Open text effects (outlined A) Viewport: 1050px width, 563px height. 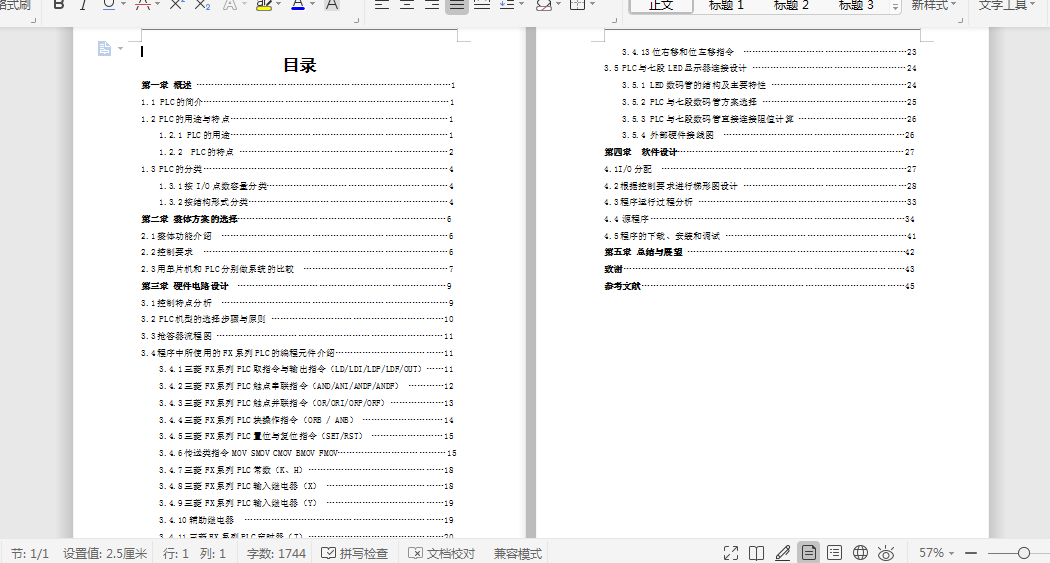[x=230, y=5]
